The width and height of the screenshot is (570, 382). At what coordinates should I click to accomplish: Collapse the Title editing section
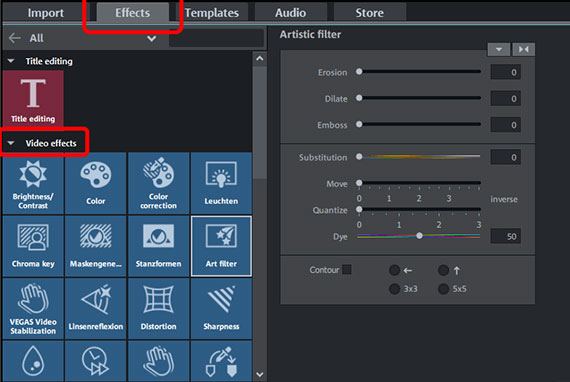tap(11, 61)
